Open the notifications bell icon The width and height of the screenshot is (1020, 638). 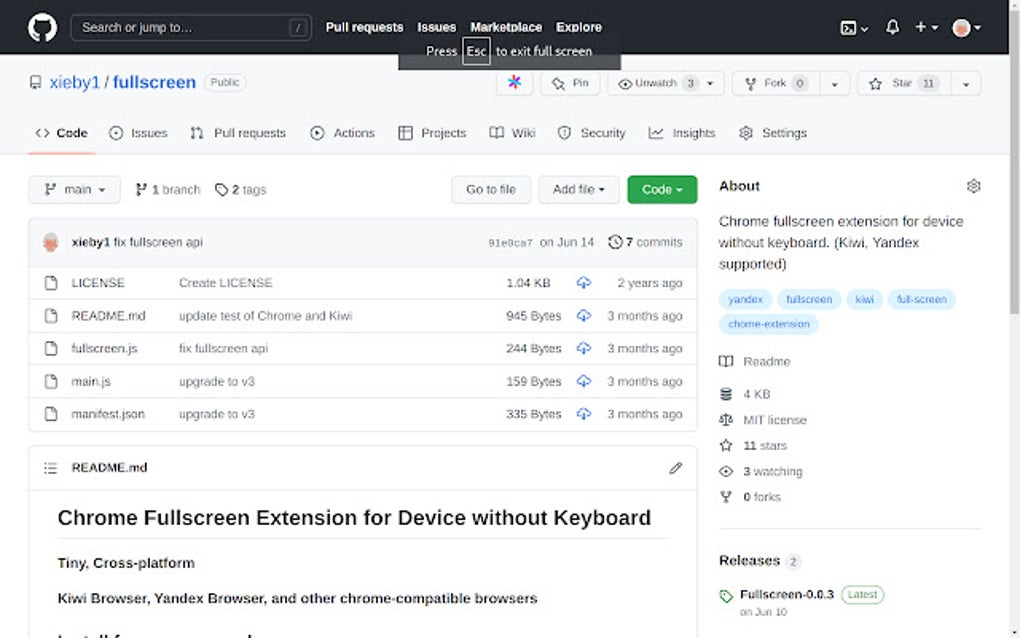pos(891,27)
